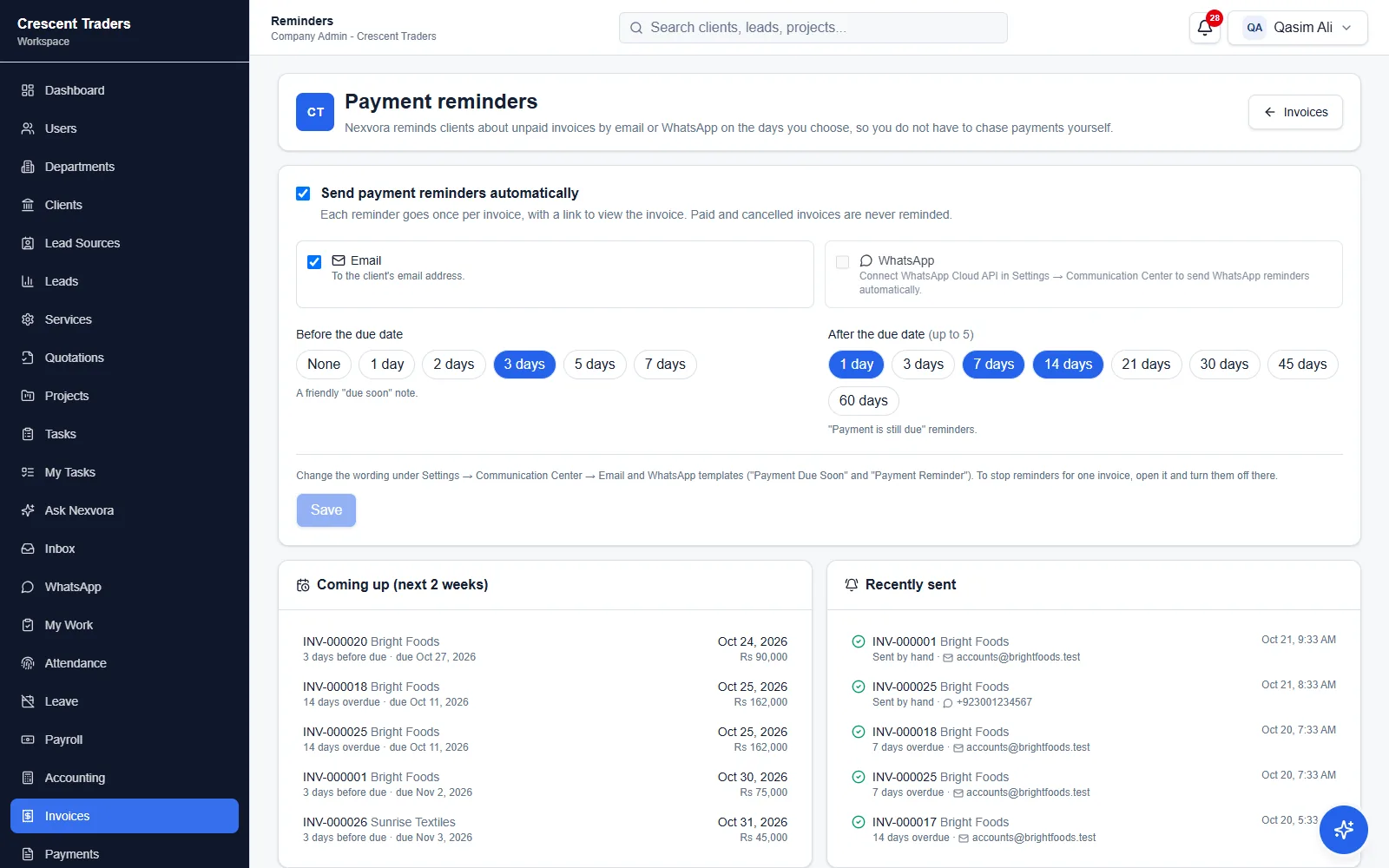Click the Inbox envelope icon in sidebar
1389x868 pixels.
click(28, 549)
